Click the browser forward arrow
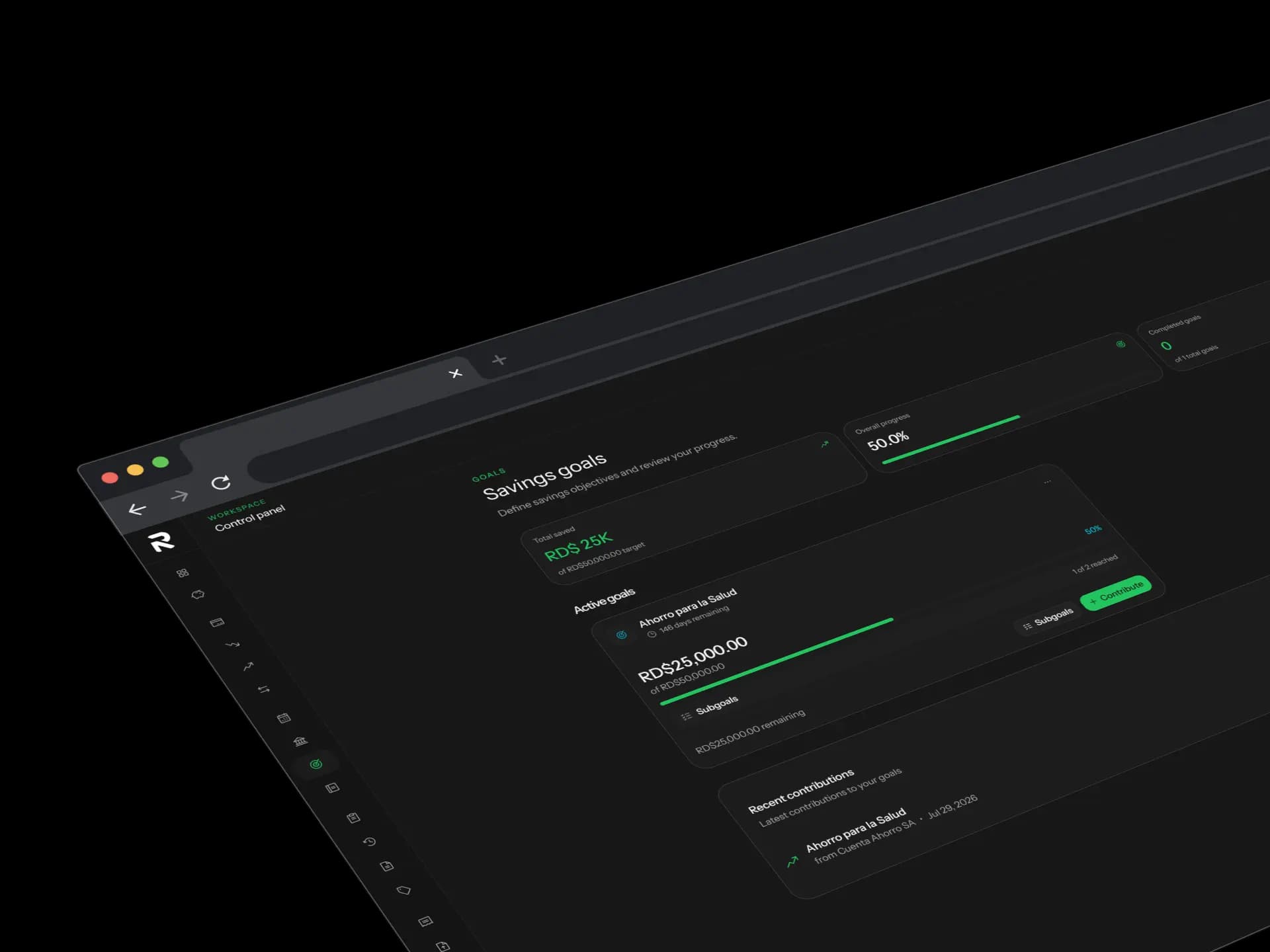1270x952 pixels. tap(179, 495)
